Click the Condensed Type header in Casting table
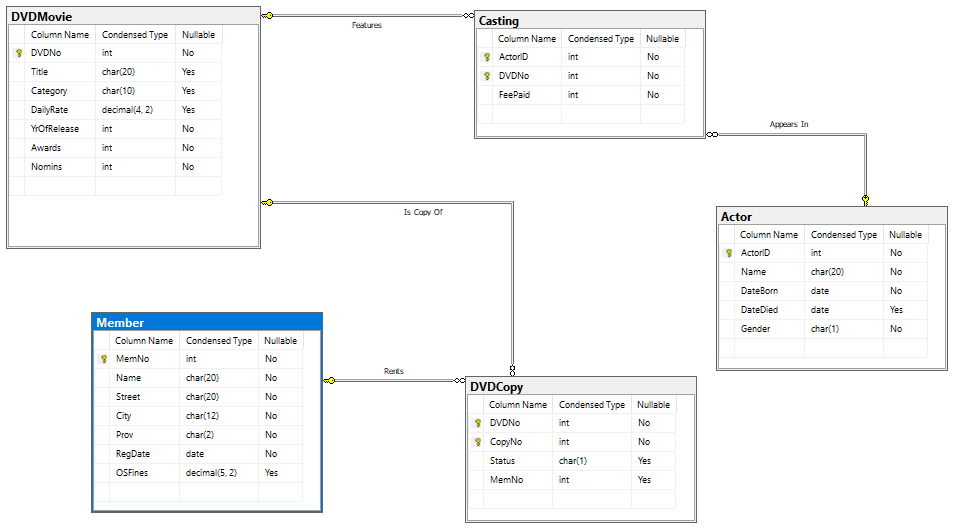 601,39
